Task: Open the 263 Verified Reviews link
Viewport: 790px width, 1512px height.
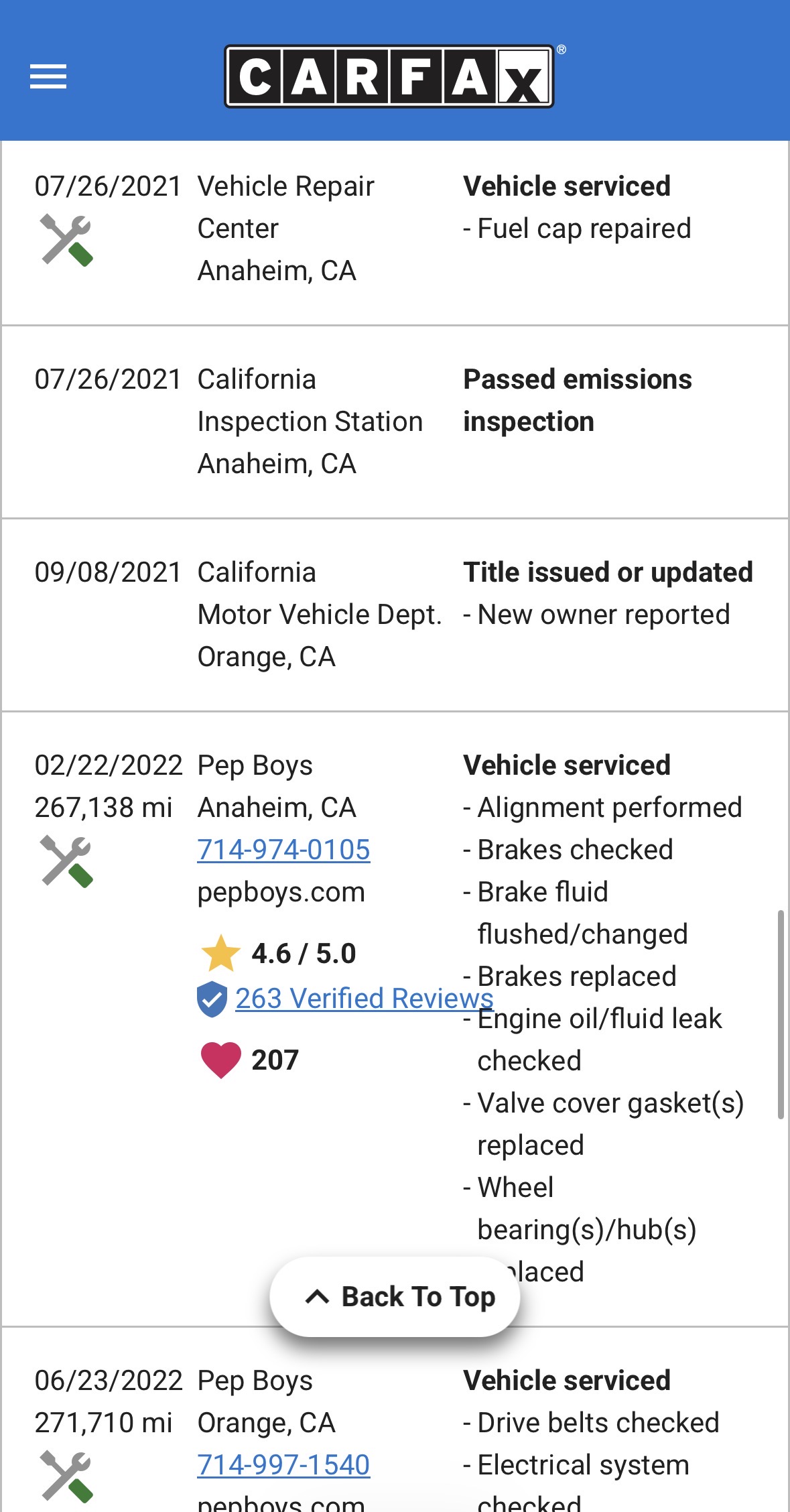Action: point(364,999)
